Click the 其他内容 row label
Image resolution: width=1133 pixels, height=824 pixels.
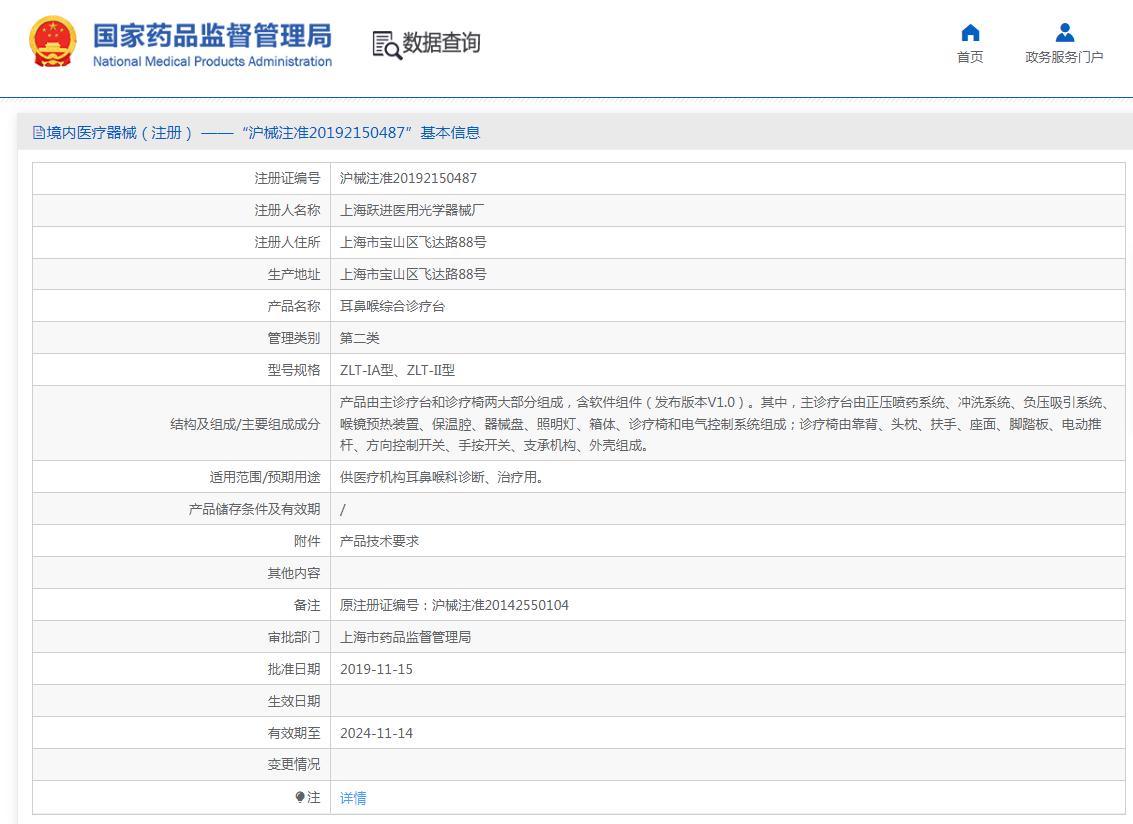(293, 573)
